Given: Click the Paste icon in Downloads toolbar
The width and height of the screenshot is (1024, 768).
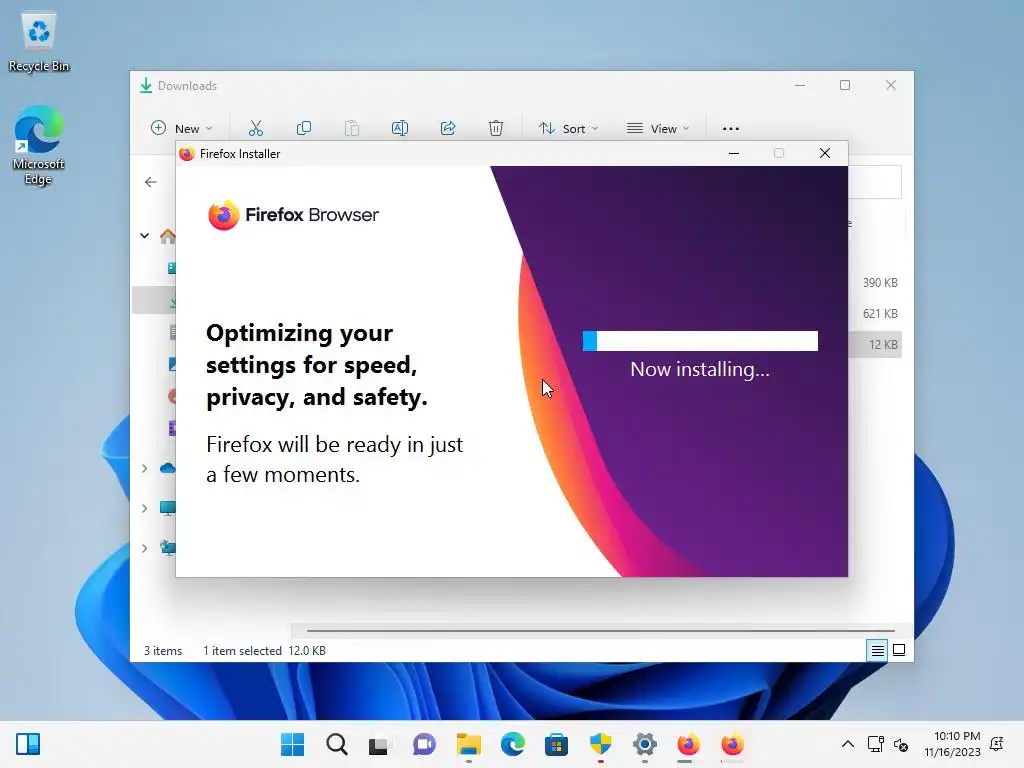Looking at the screenshot, I should [351, 128].
